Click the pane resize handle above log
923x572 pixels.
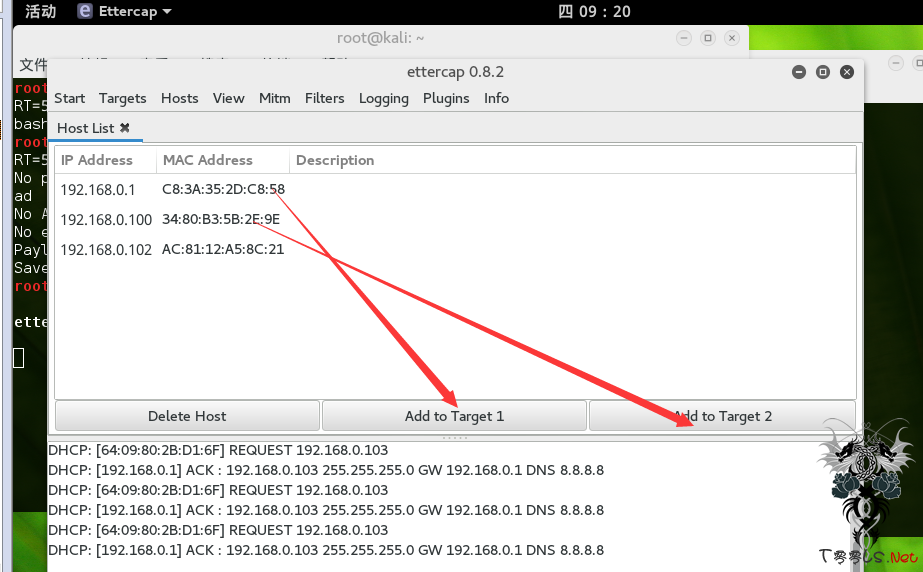(454, 438)
